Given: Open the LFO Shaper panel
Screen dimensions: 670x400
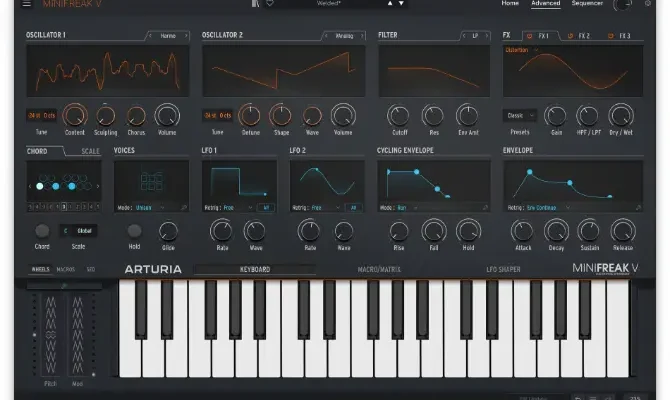Looking at the screenshot, I should click(x=505, y=269).
